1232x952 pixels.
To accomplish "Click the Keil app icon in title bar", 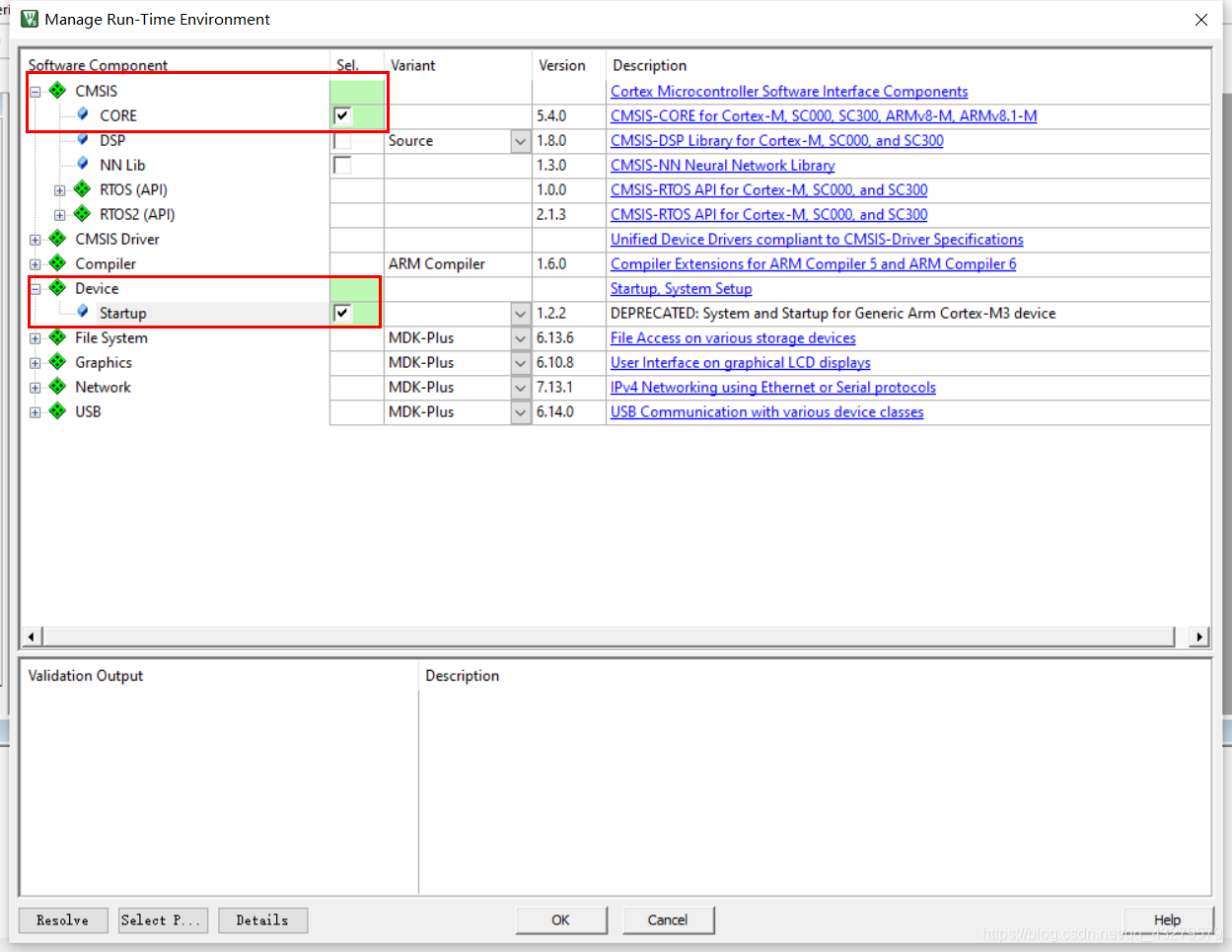I will [30, 19].
